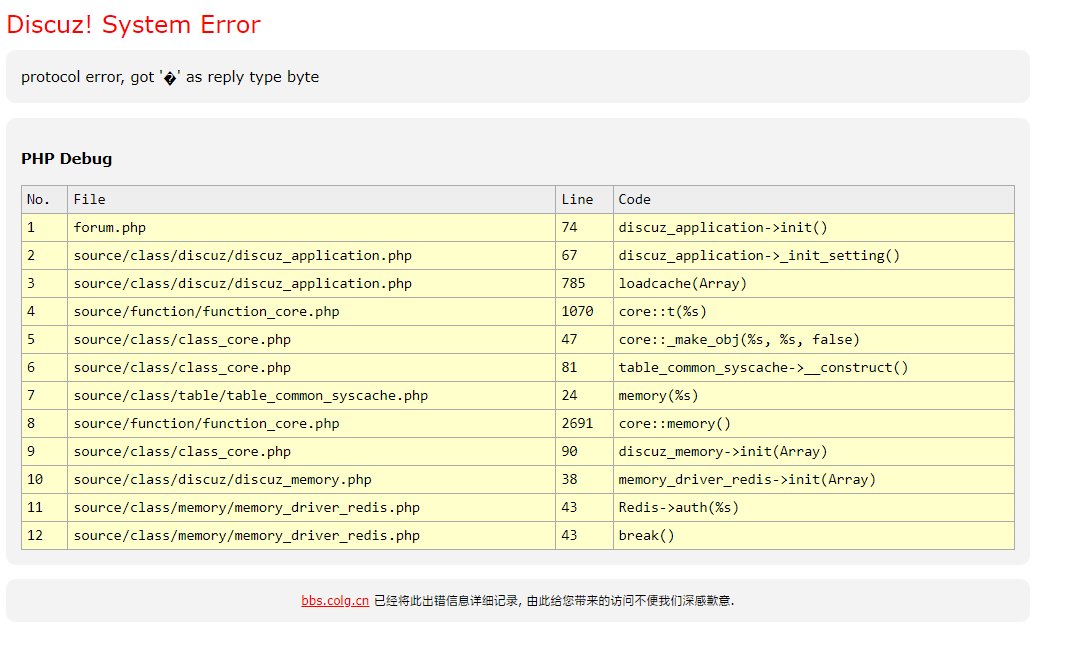This screenshot has width=1072, height=657.
Task: Select 'discuz_application->_init_setting()' code cell
Action: click(814, 256)
